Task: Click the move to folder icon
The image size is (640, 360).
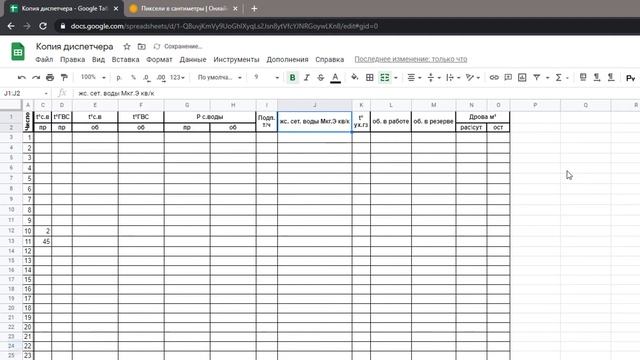Action: (142, 47)
